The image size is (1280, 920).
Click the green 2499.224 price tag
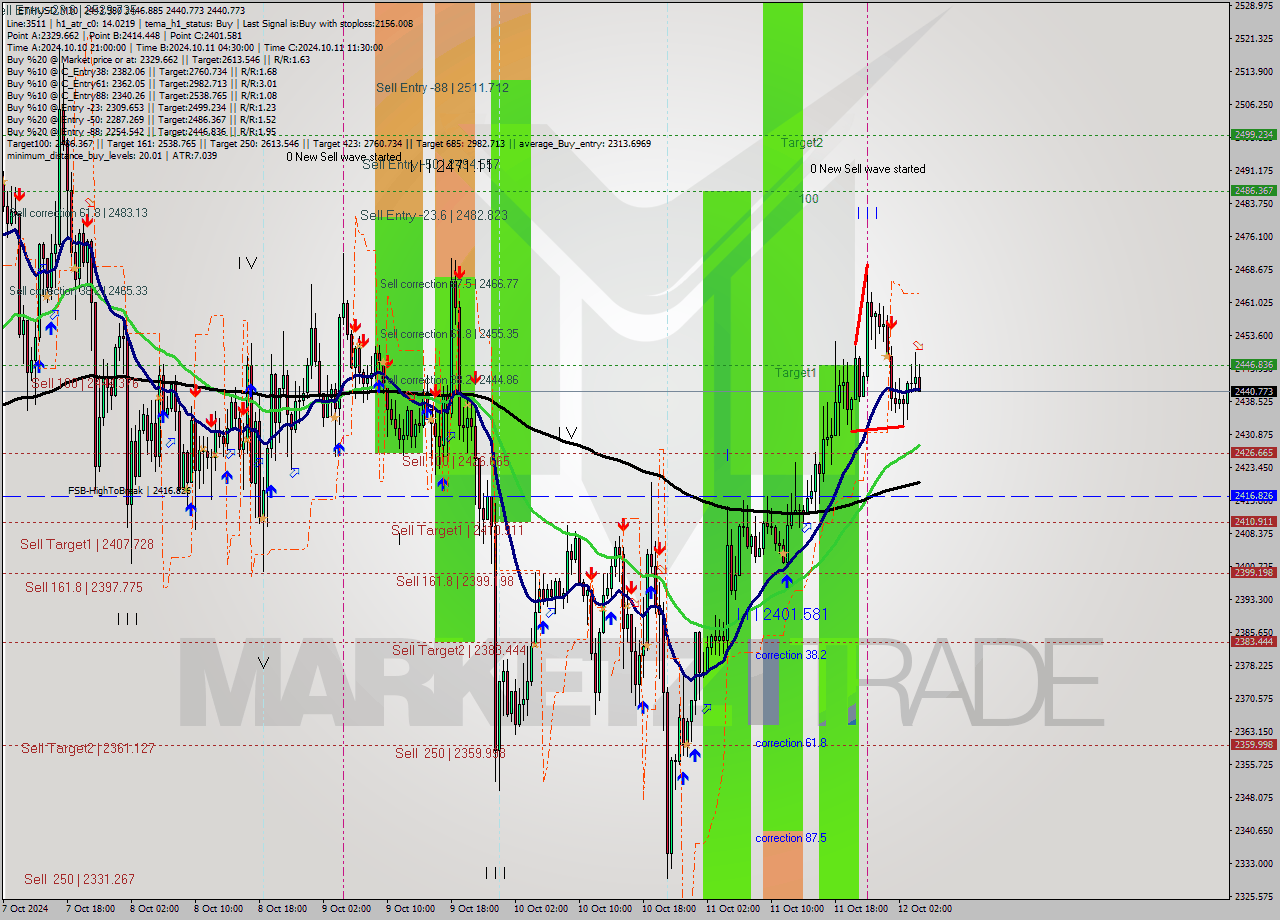point(1254,134)
